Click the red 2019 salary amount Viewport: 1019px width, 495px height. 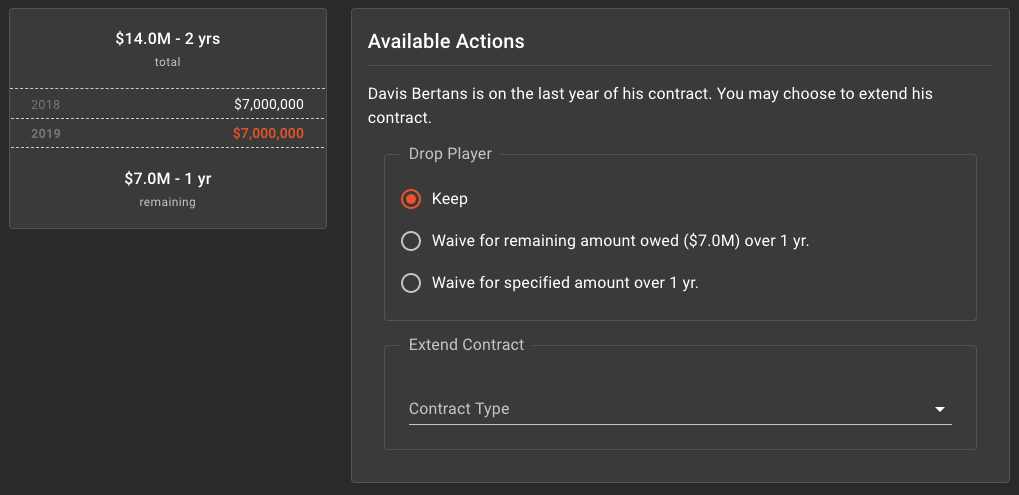[x=268, y=133]
